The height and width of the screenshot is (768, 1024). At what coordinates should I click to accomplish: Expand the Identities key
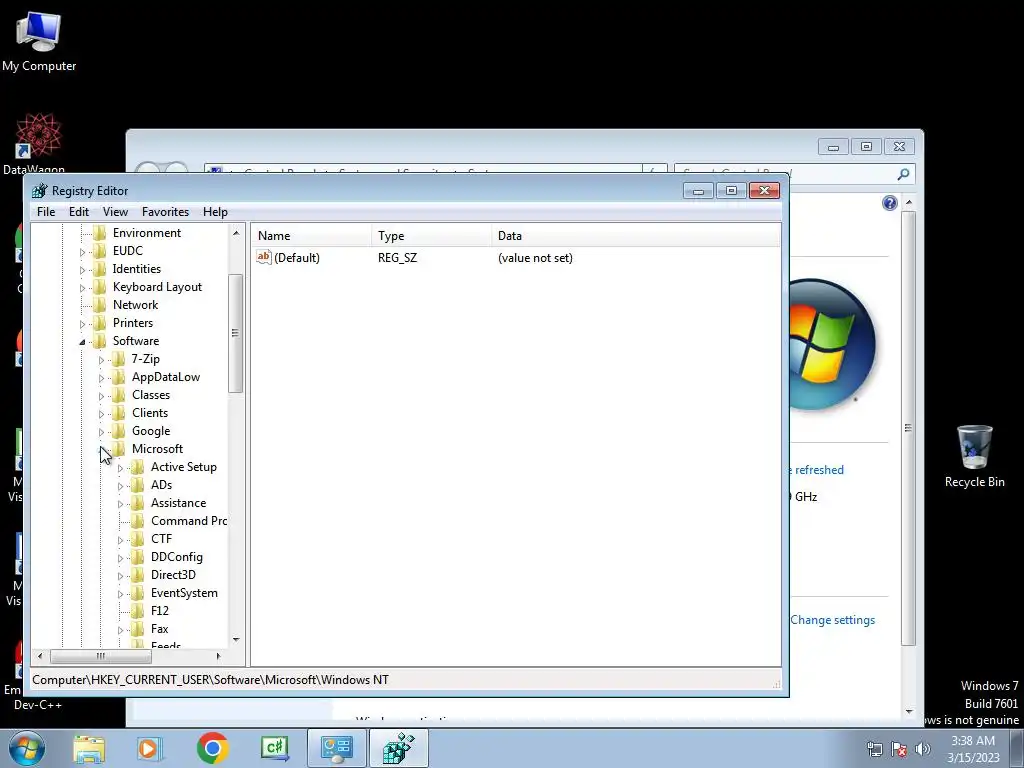[x=82, y=269]
